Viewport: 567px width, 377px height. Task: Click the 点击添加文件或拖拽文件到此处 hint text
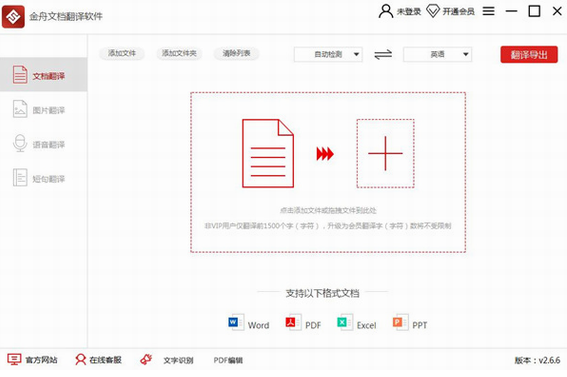[x=328, y=210]
